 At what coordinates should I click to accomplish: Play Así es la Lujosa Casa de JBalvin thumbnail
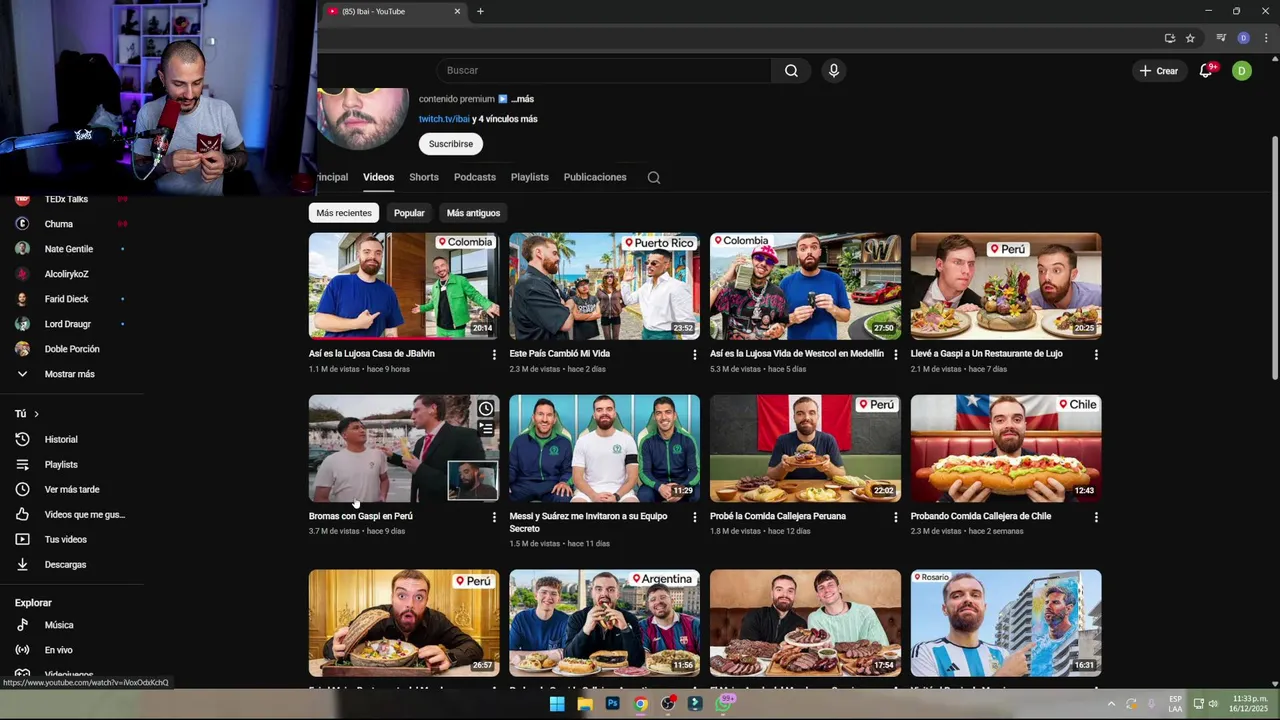point(404,286)
